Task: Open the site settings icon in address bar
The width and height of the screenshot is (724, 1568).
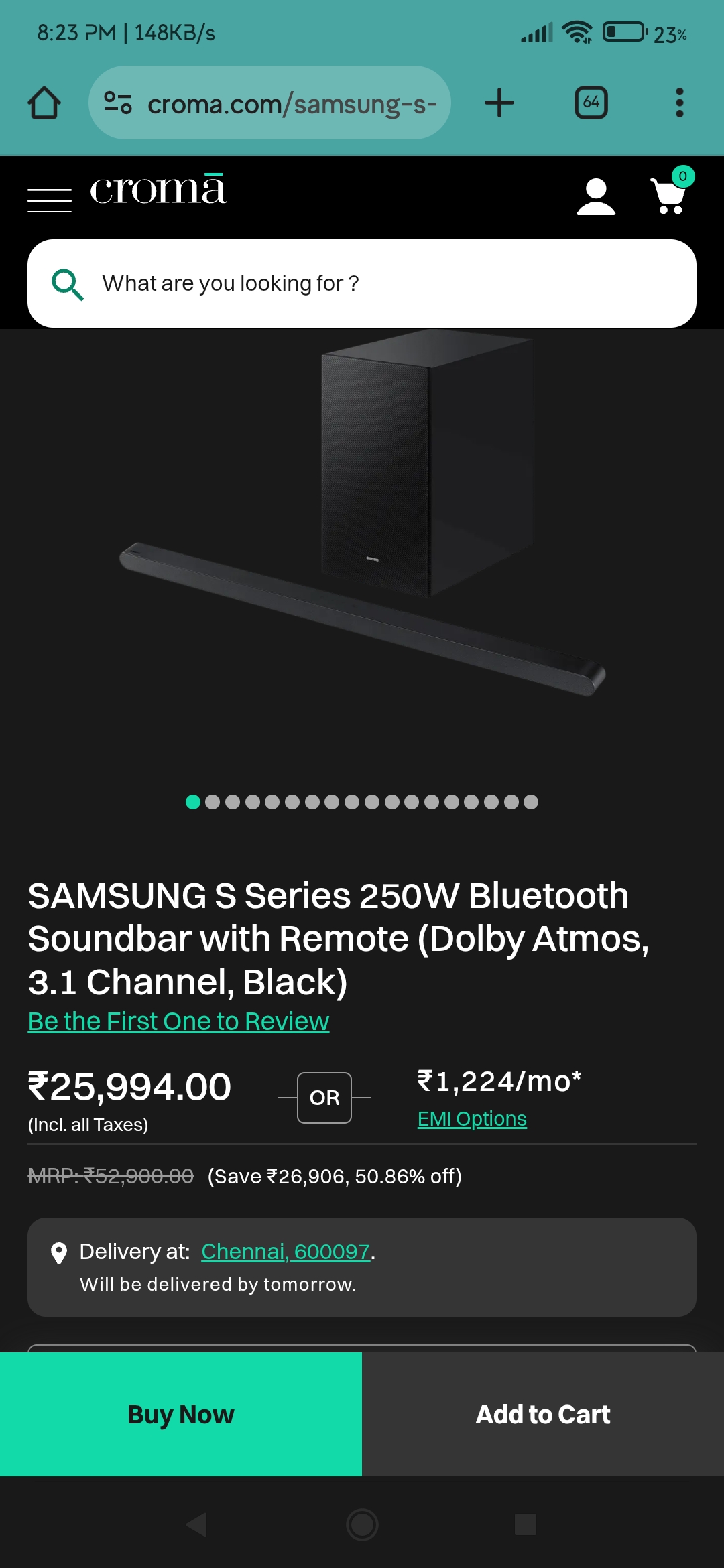Action: click(x=118, y=103)
